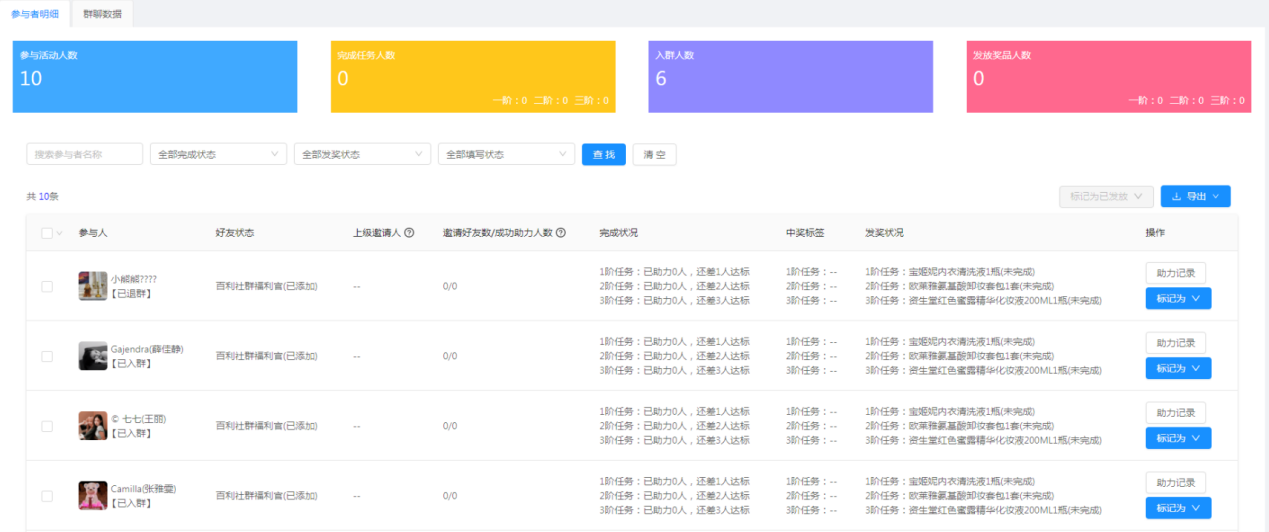Select the 参与者明细 tab
1269x532 pixels.
coord(35,14)
